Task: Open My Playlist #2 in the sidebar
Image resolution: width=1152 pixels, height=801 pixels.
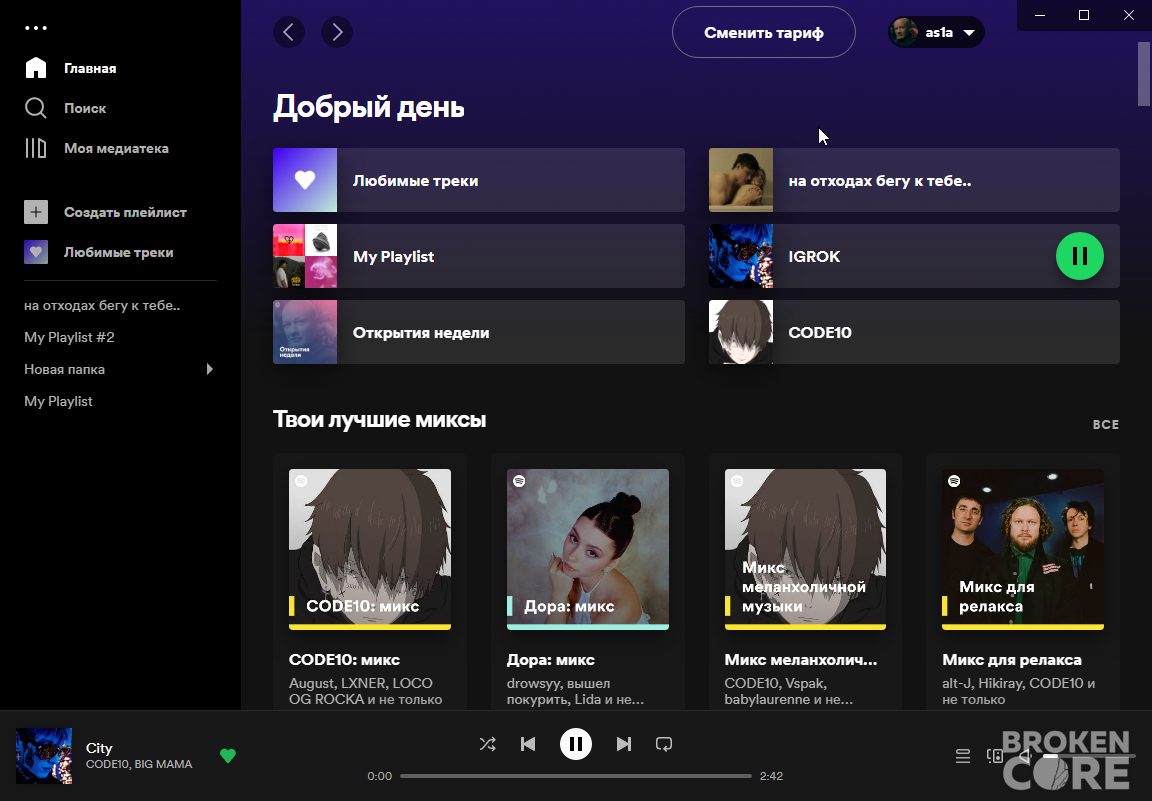Action: tap(69, 337)
